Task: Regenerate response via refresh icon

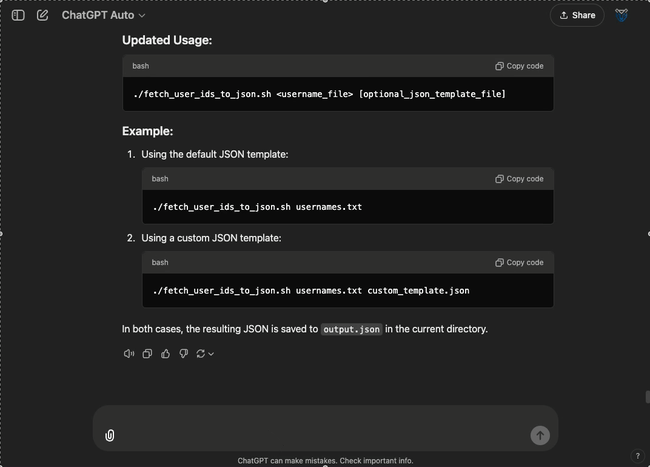Action: pyautogui.click(x=201, y=354)
